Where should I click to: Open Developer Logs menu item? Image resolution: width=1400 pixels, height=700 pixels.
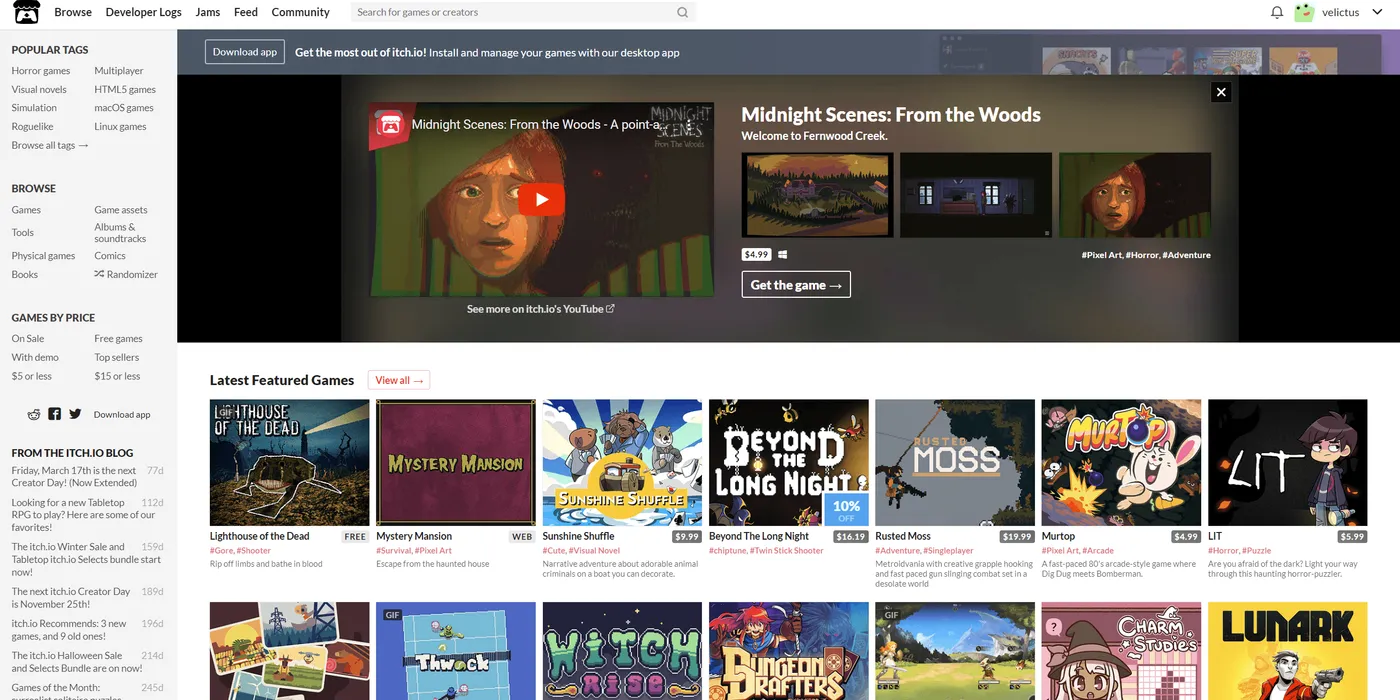click(144, 12)
